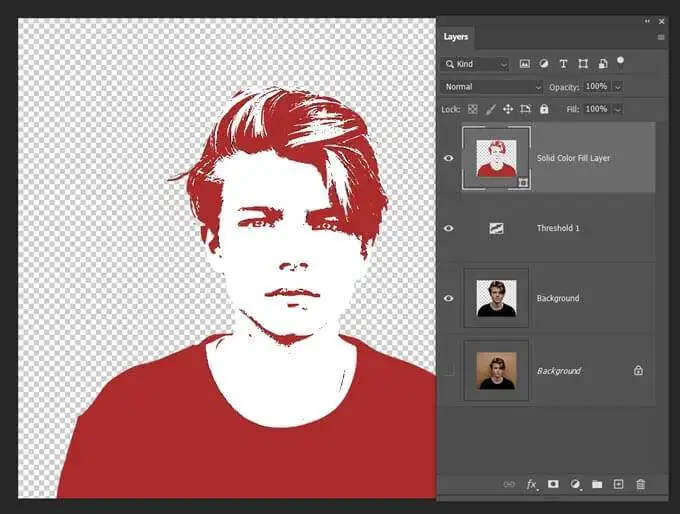Show the hidden locked Background layer
This screenshot has height=514, width=680.
[x=448, y=371]
